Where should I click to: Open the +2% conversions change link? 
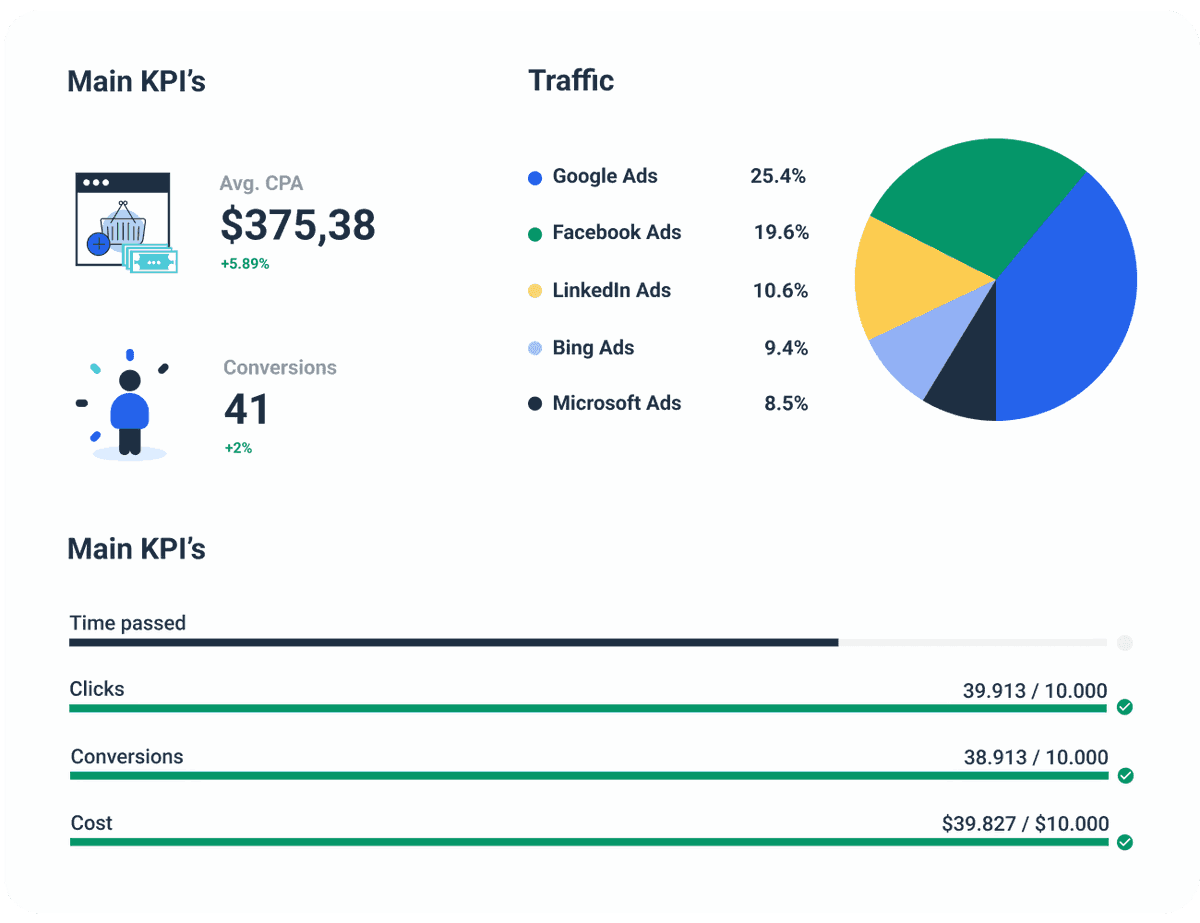(x=239, y=448)
